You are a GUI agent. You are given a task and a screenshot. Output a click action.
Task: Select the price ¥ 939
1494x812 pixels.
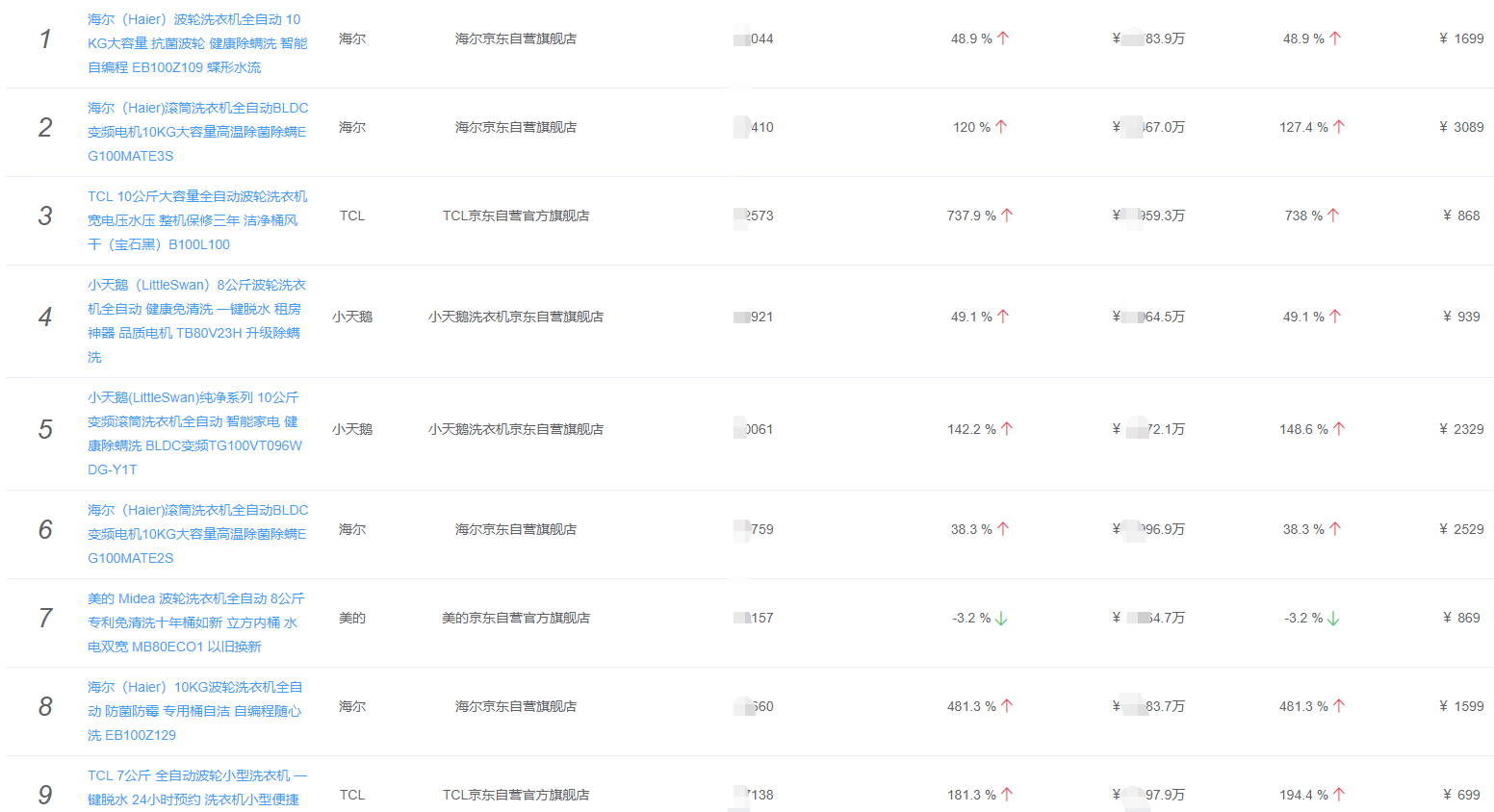tap(1461, 317)
